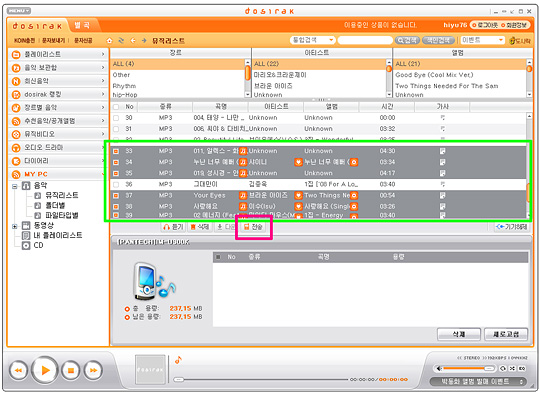
Task: Click the search text input field
Action: (x=365, y=40)
